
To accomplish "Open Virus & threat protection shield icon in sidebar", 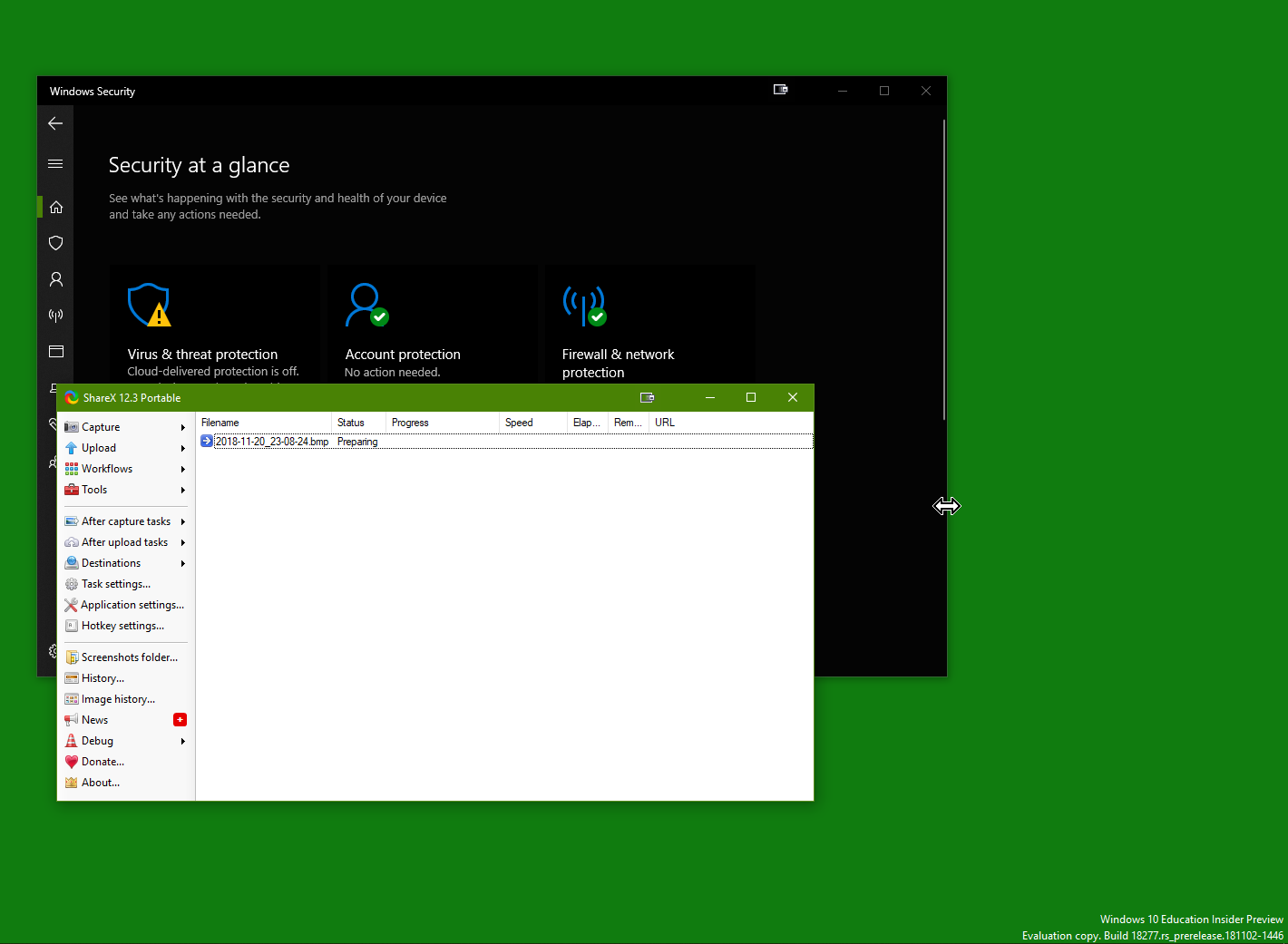I will tap(56, 243).
